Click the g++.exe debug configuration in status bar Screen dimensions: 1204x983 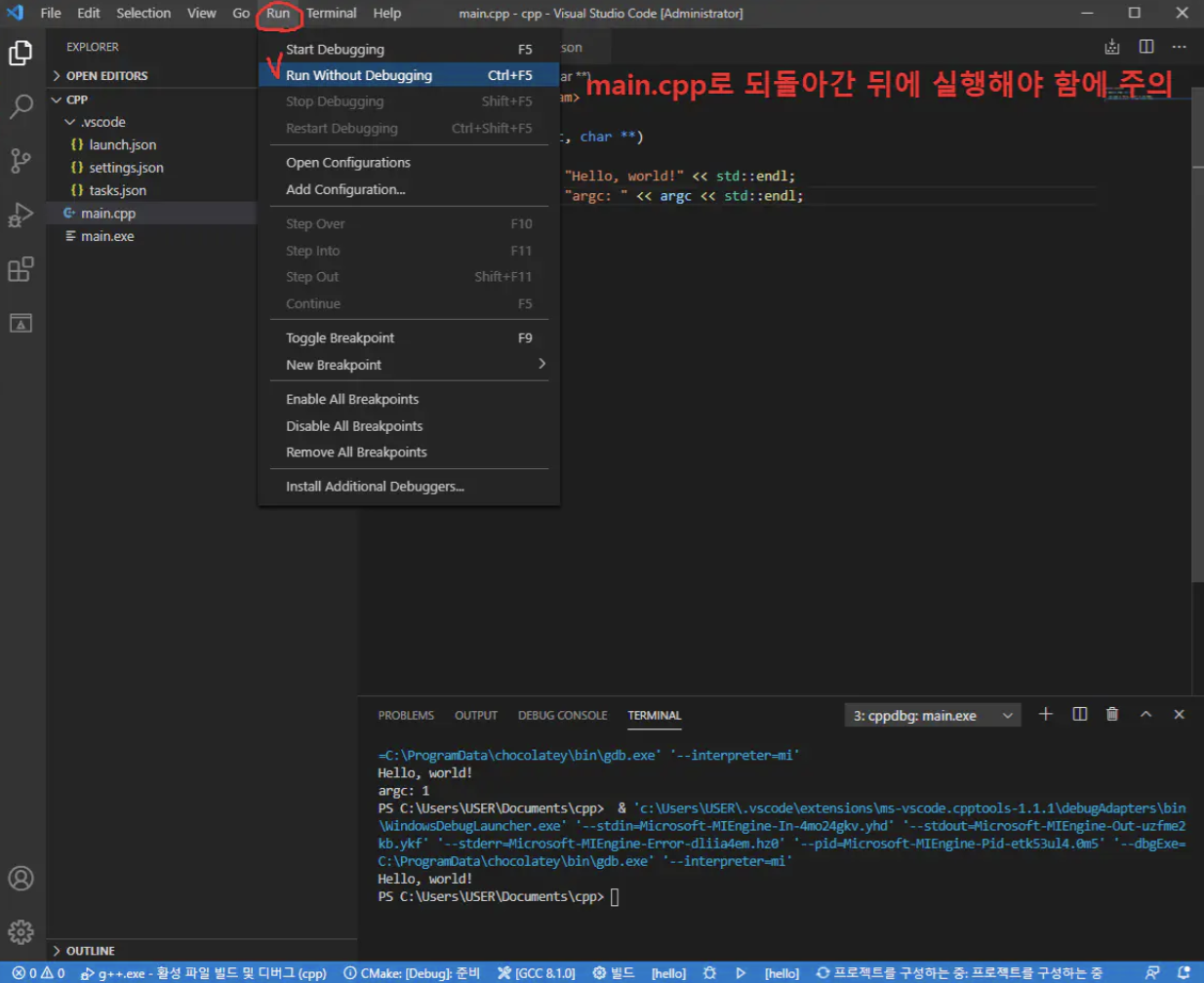[204, 972]
